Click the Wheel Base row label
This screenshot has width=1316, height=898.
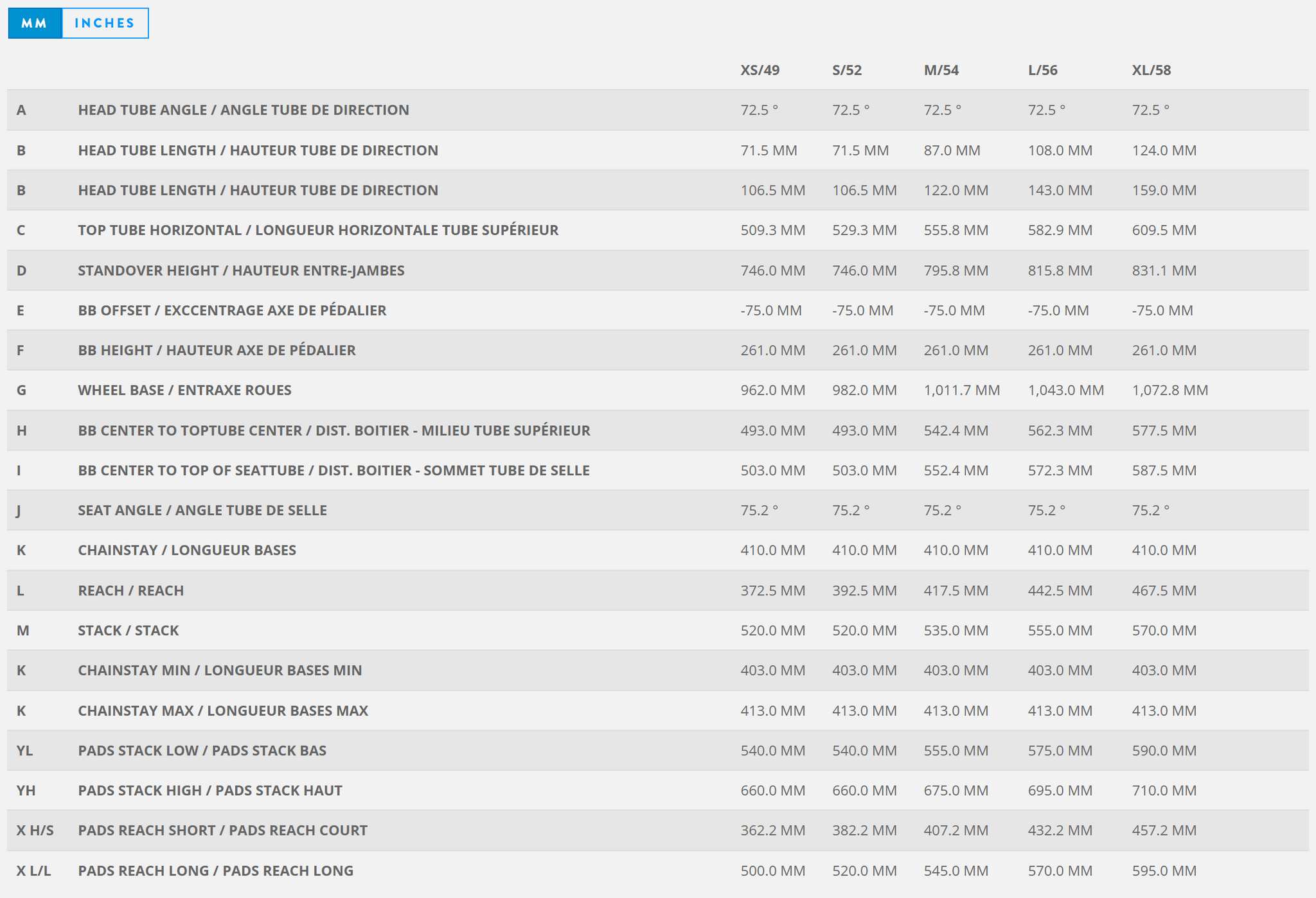pyautogui.click(x=184, y=390)
